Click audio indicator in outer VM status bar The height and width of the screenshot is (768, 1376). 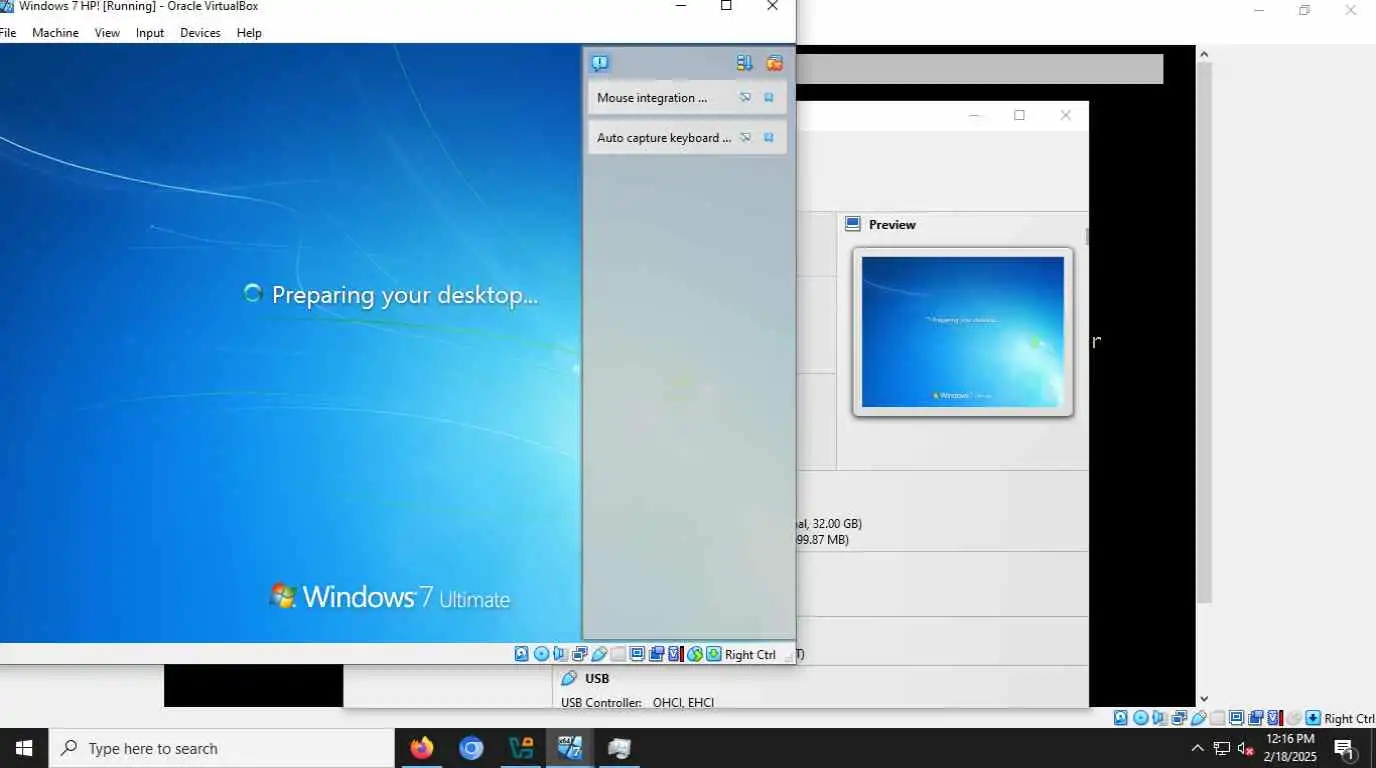pos(1158,718)
